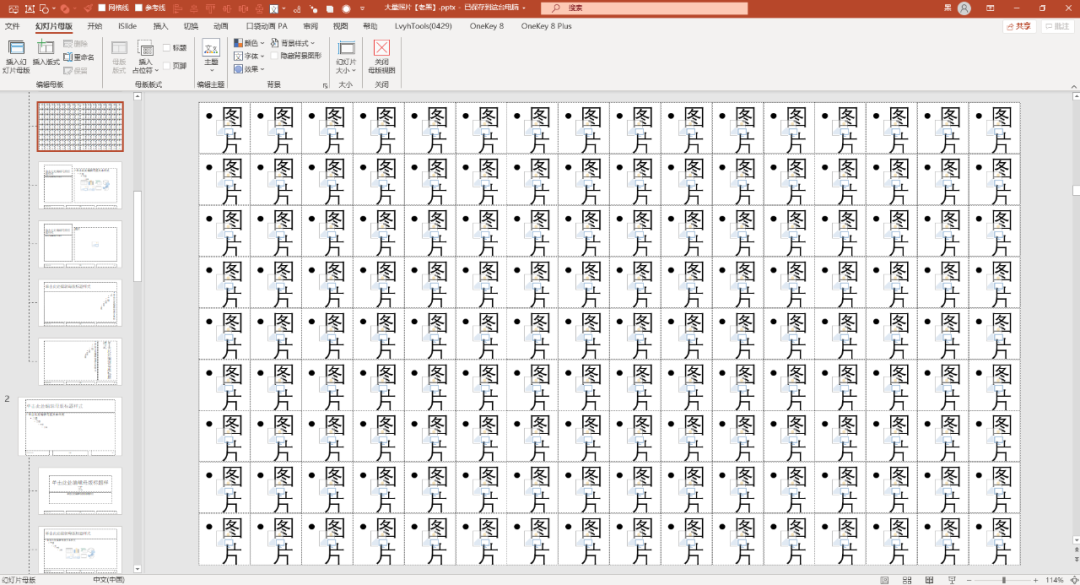1080x585 pixels.
Task: Toggle Title (标题) checkbox in Master Layout
Action: pyautogui.click(x=167, y=48)
